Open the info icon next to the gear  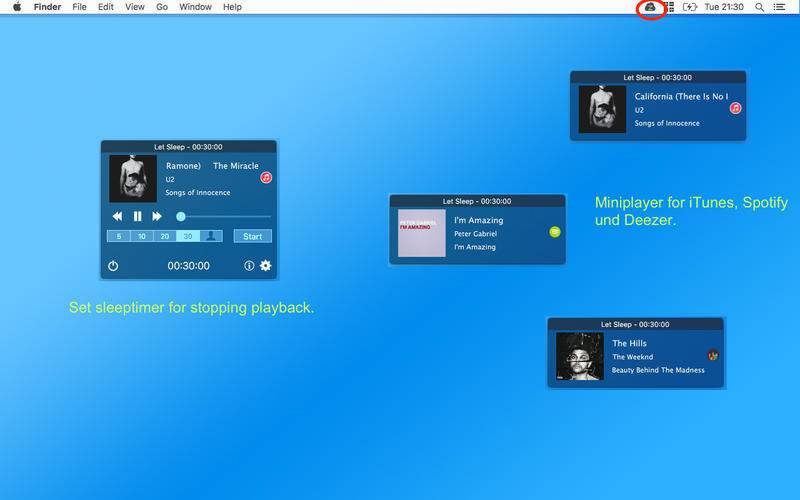coord(249,266)
